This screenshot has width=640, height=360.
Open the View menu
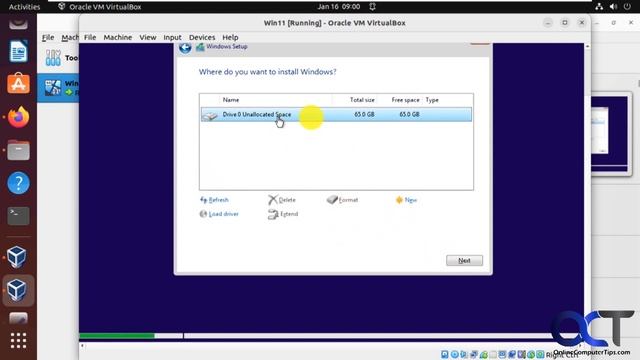coord(148,37)
